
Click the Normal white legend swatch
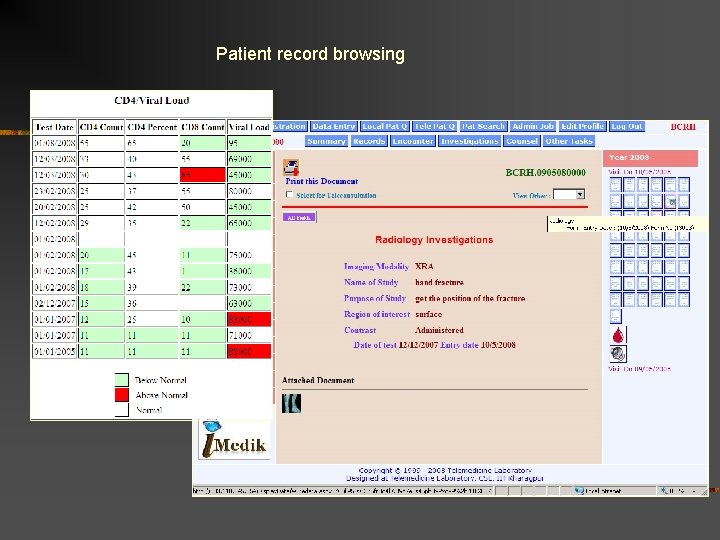[x=122, y=410]
